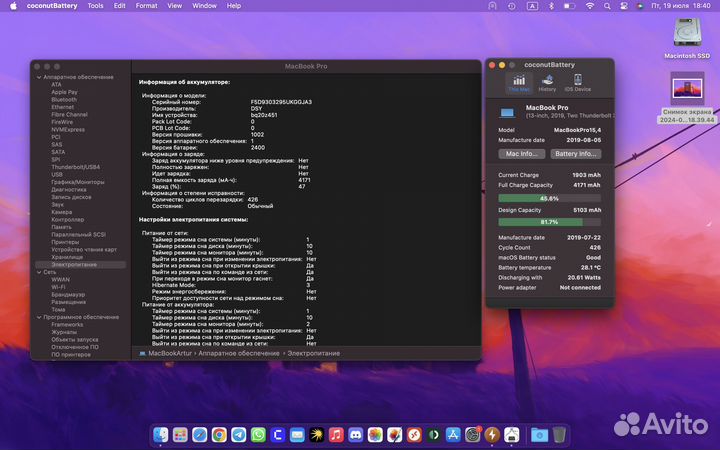Open Downloads folder in the Dock
This screenshot has width=720, height=450.
pyautogui.click(x=539, y=434)
